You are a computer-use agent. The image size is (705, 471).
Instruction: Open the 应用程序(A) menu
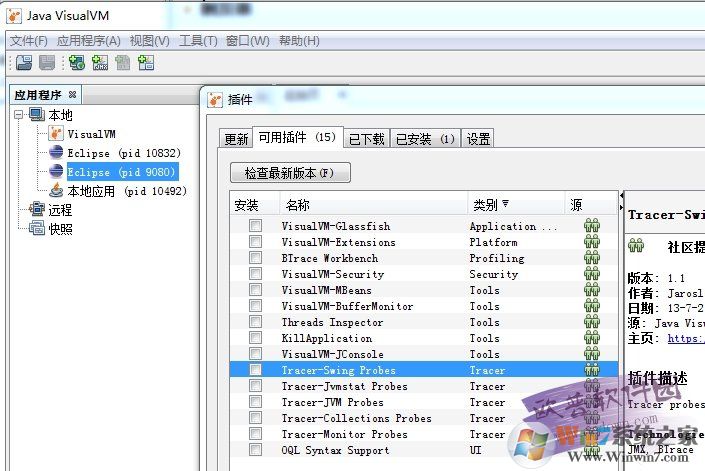tap(89, 41)
